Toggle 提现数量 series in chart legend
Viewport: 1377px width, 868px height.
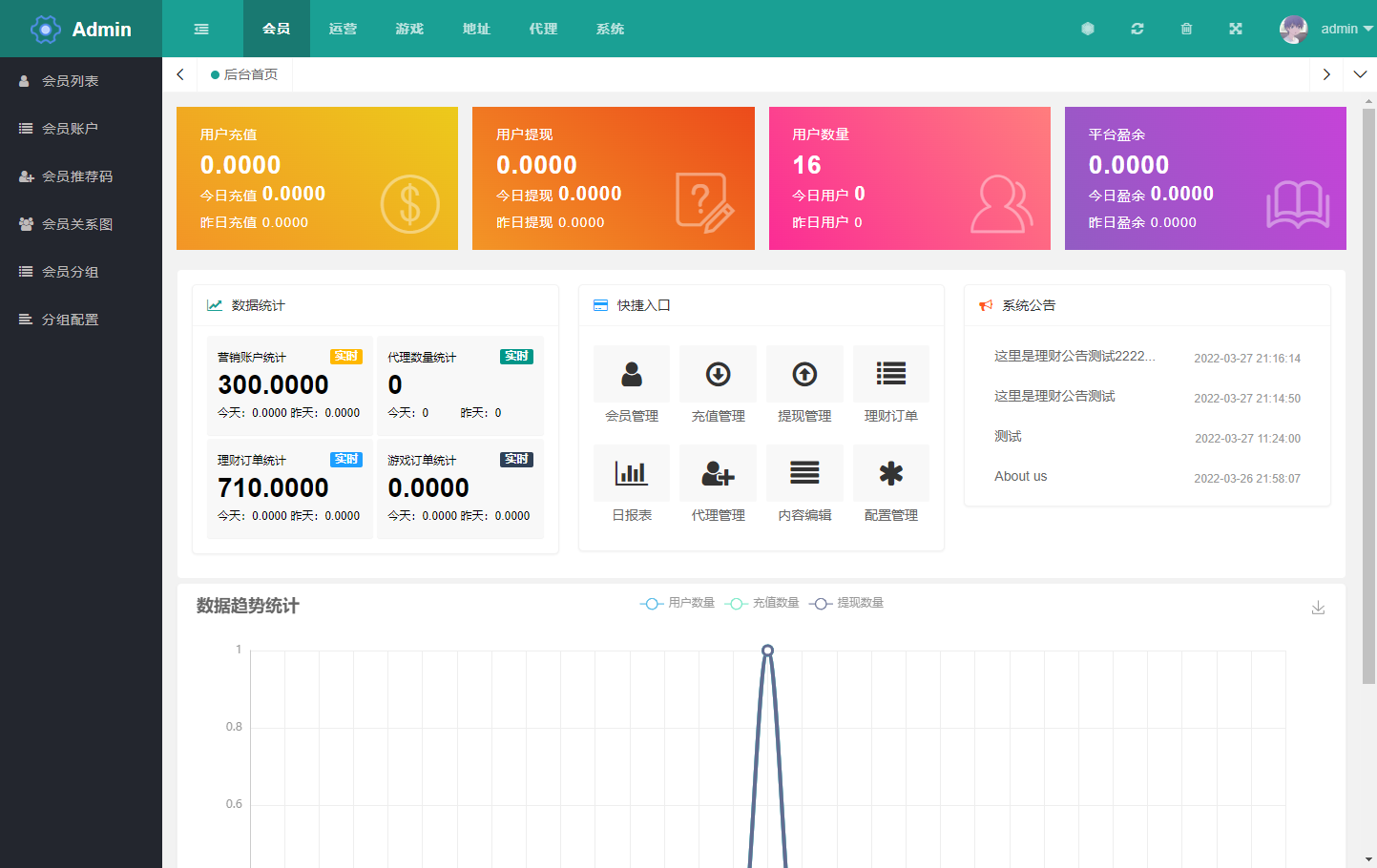click(846, 603)
